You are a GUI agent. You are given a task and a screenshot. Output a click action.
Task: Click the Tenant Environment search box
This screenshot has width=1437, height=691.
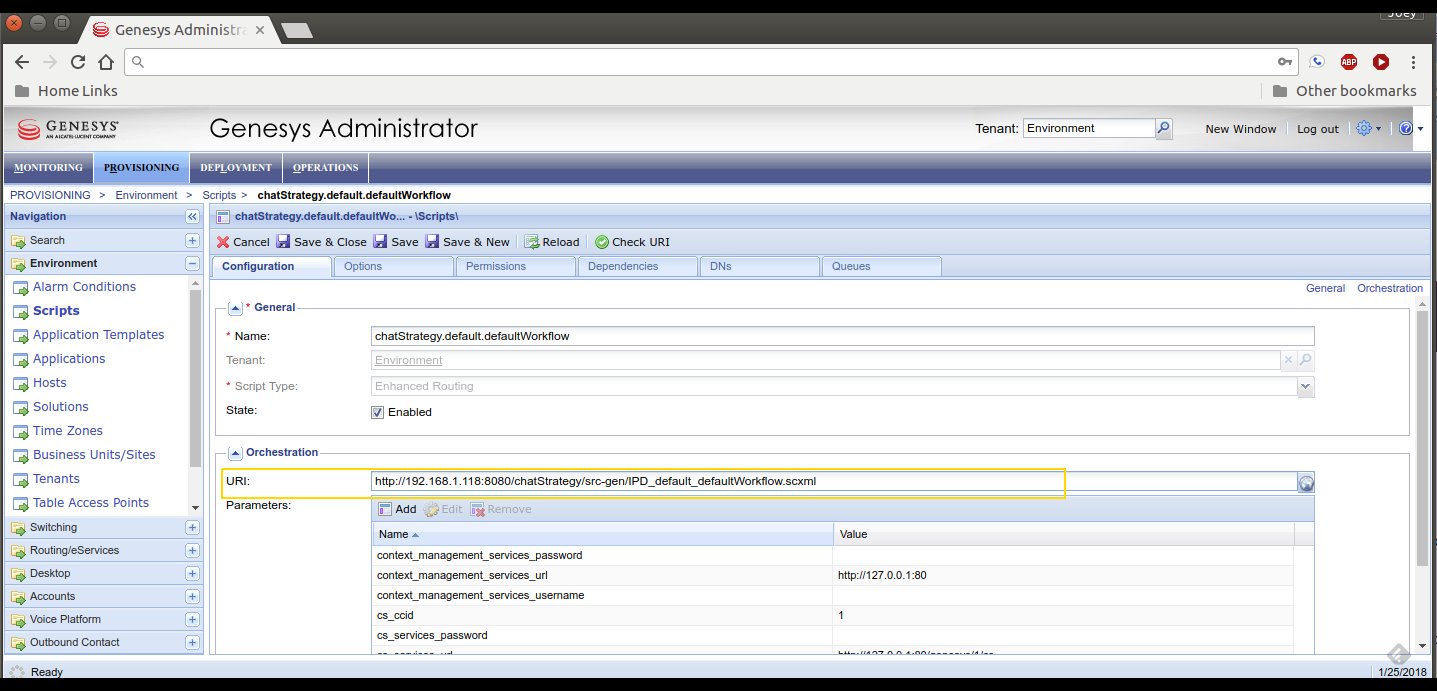(1088, 128)
